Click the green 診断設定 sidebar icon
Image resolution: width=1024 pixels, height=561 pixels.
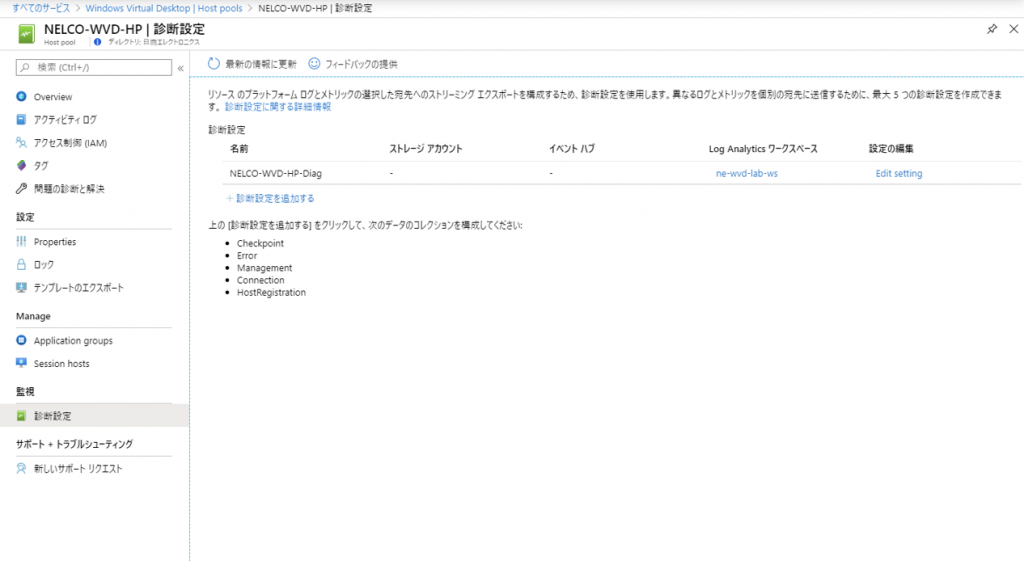pyautogui.click(x=22, y=415)
